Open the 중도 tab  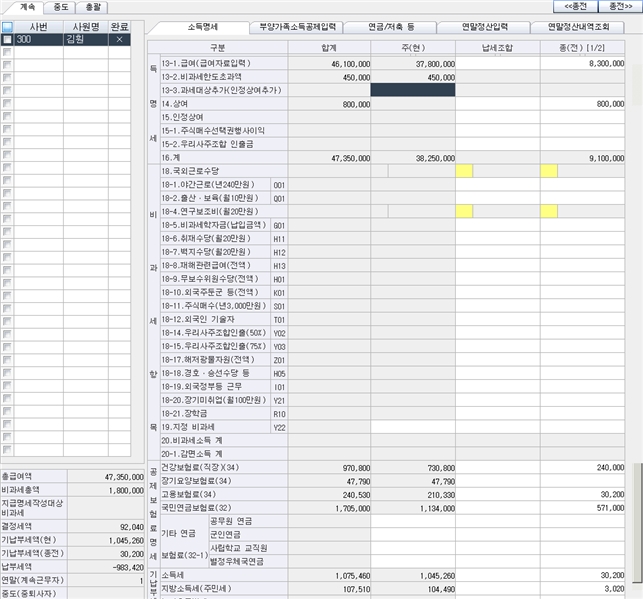click(x=62, y=7)
